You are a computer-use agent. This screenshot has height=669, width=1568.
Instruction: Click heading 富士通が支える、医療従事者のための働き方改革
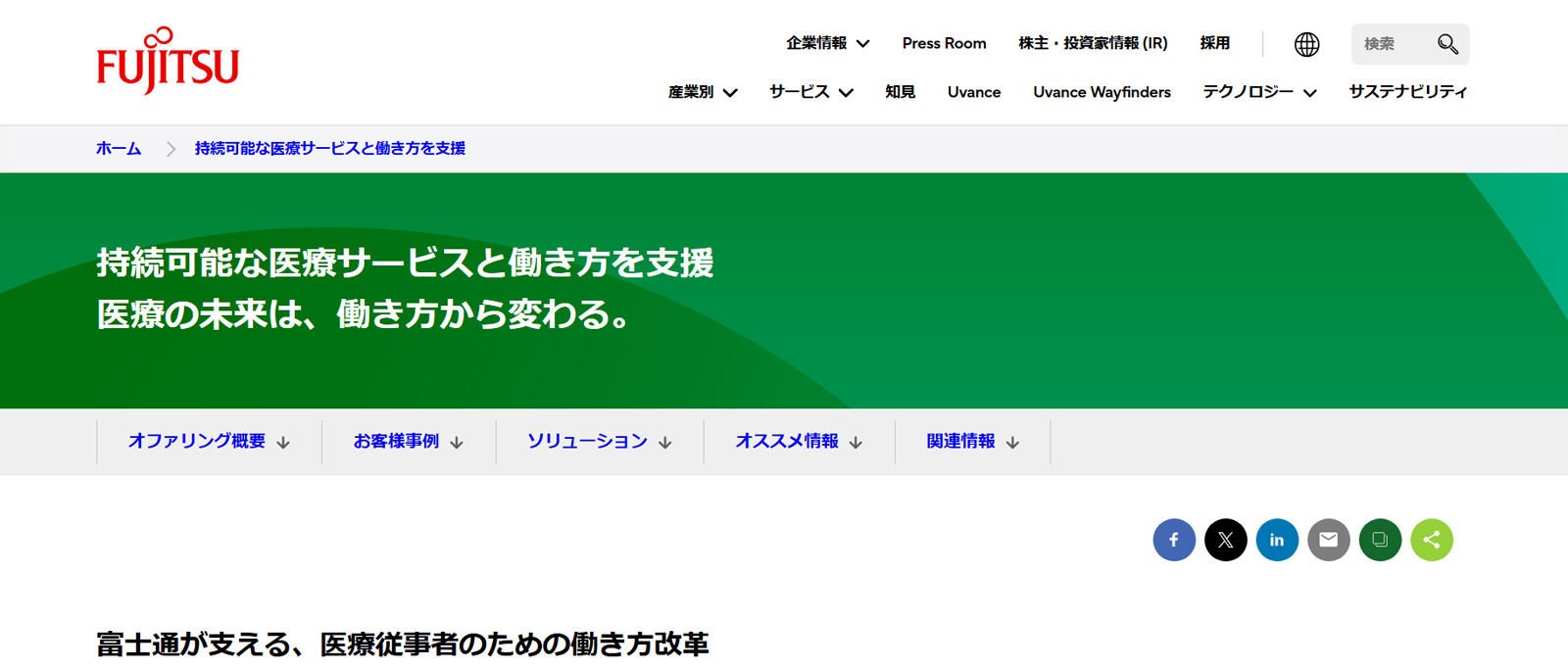pos(403,645)
